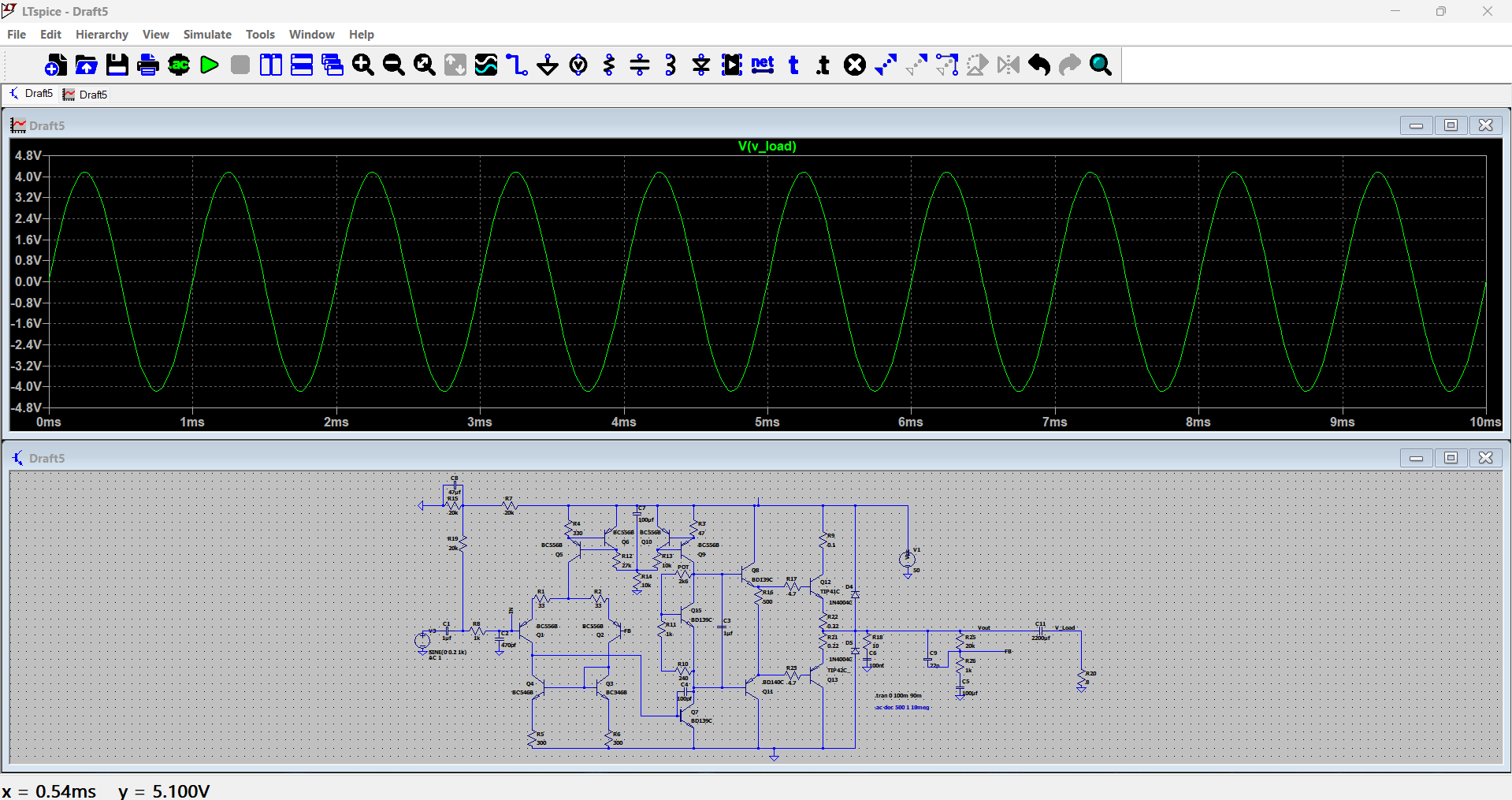1512x800 pixels.
Task: Select the Place Ground tool
Action: [548, 65]
